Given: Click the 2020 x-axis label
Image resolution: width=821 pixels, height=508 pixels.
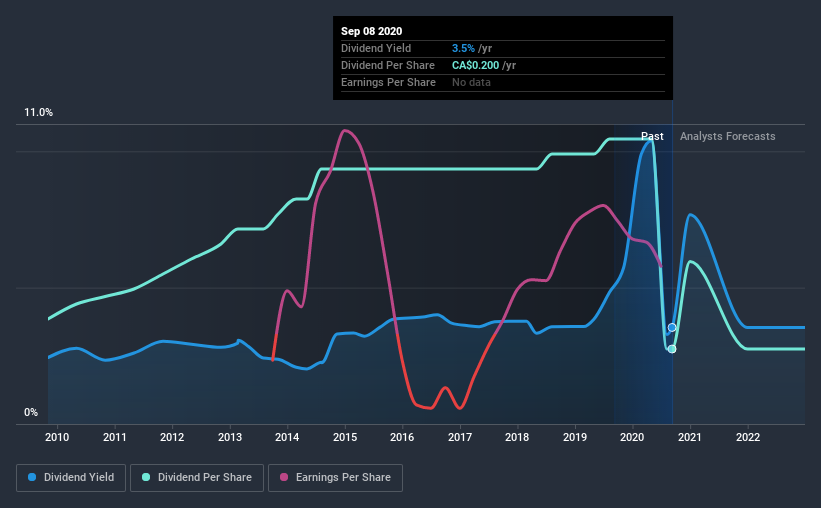Looking at the screenshot, I should coord(632,437).
